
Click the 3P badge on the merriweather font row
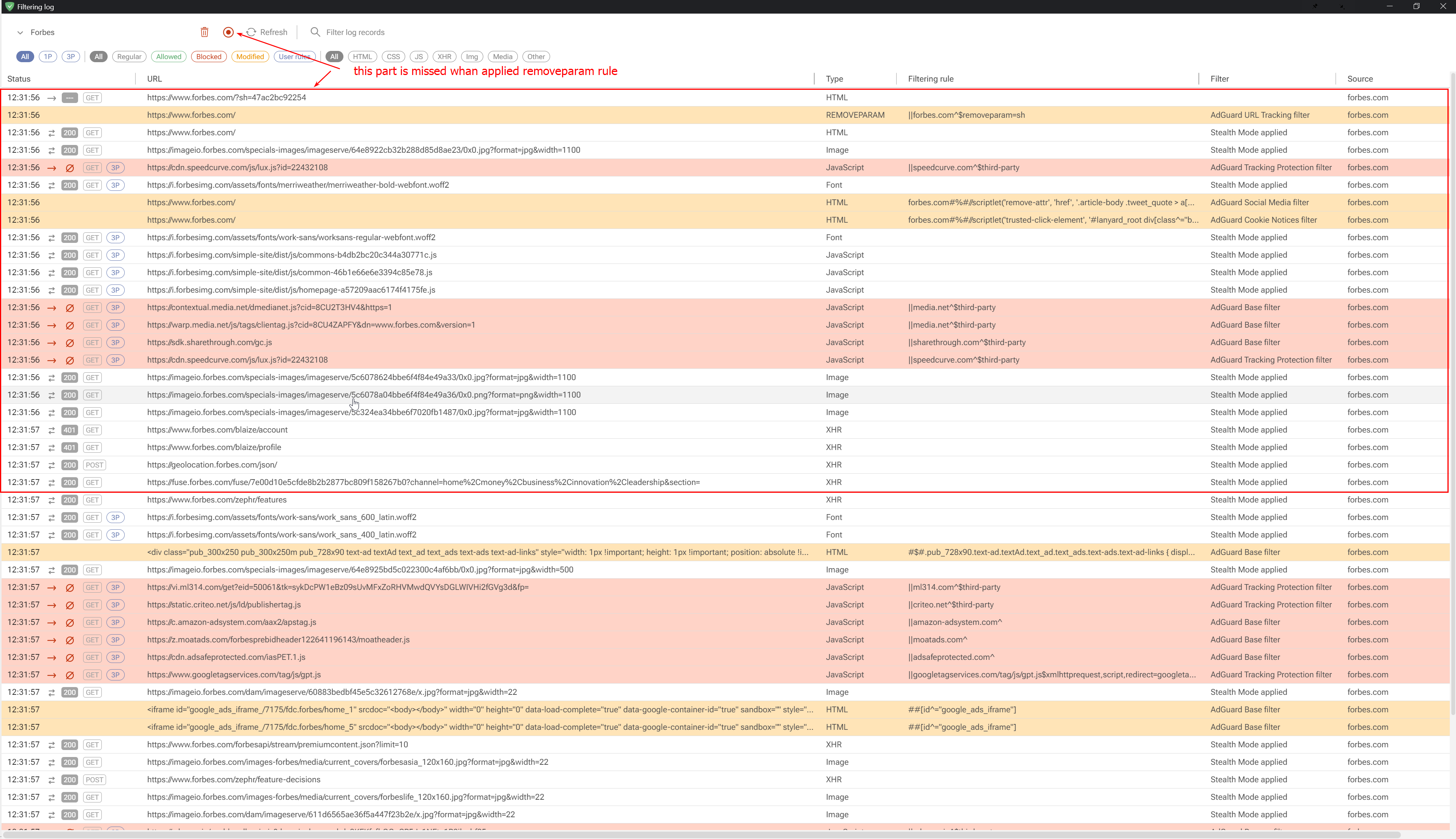tap(115, 185)
